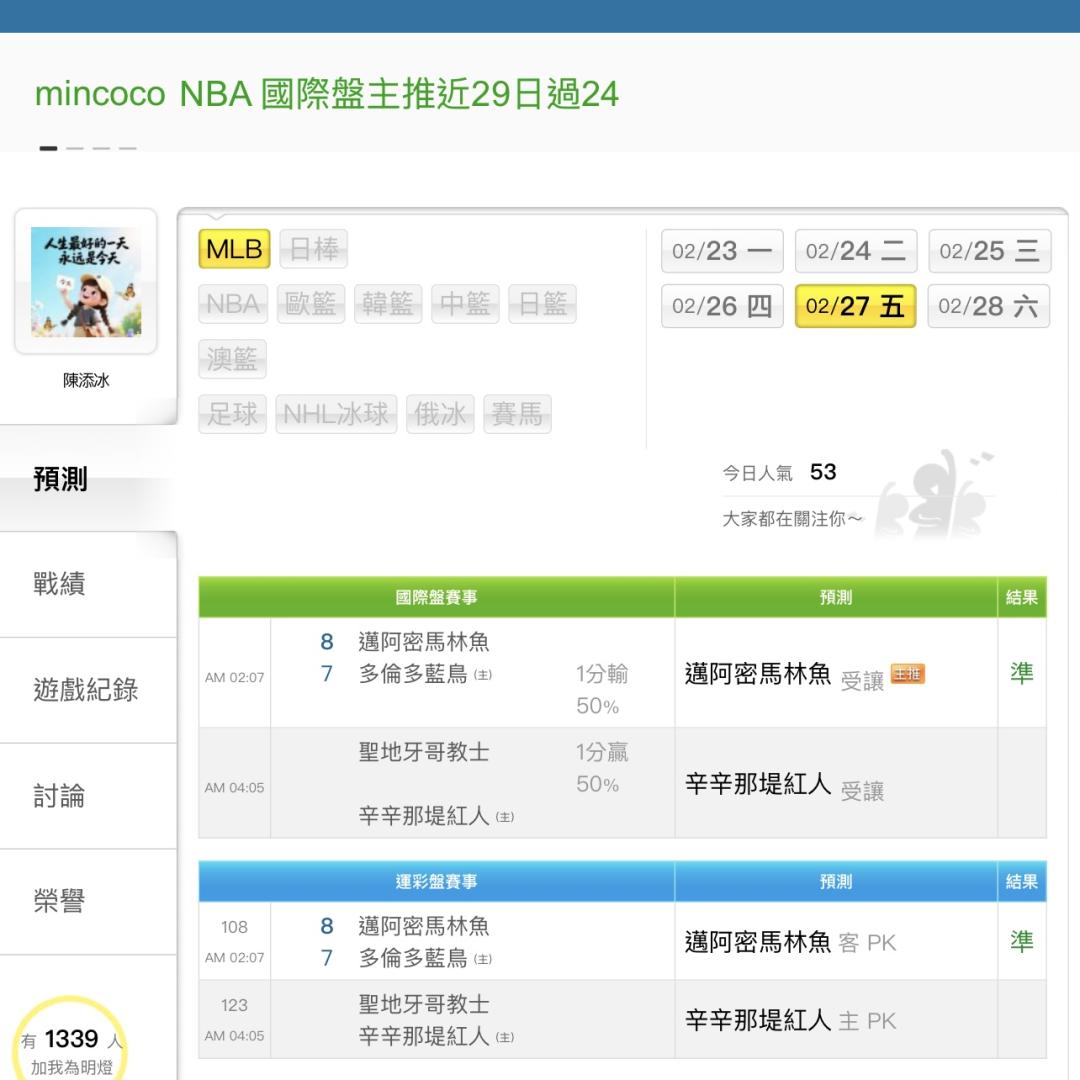Pick the 足球 category button

[x=233, y=414]
